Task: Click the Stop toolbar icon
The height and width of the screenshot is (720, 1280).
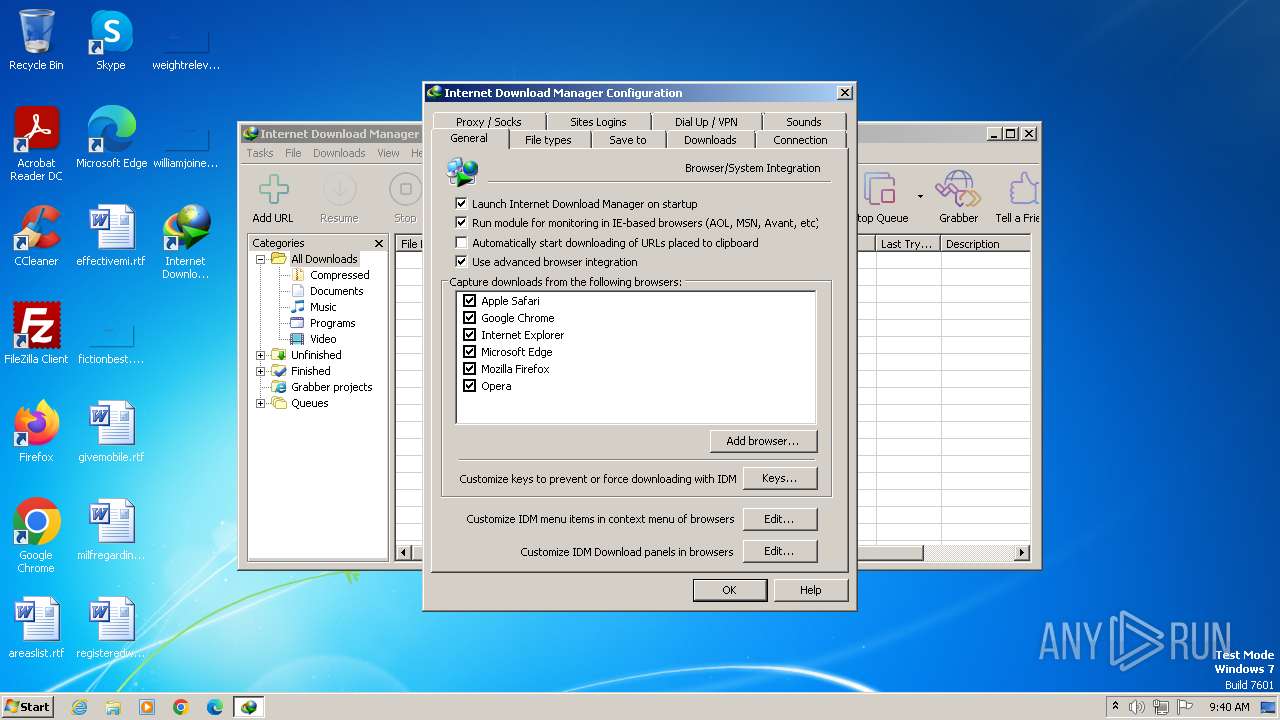Action: (405, 198)
